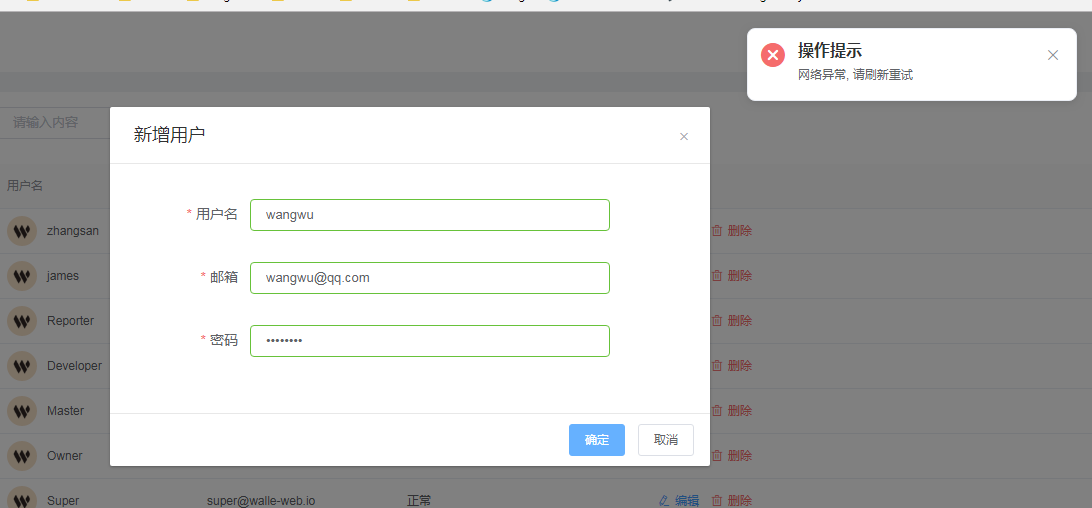Click the Reporter user avatar

(x=22, y=321)
